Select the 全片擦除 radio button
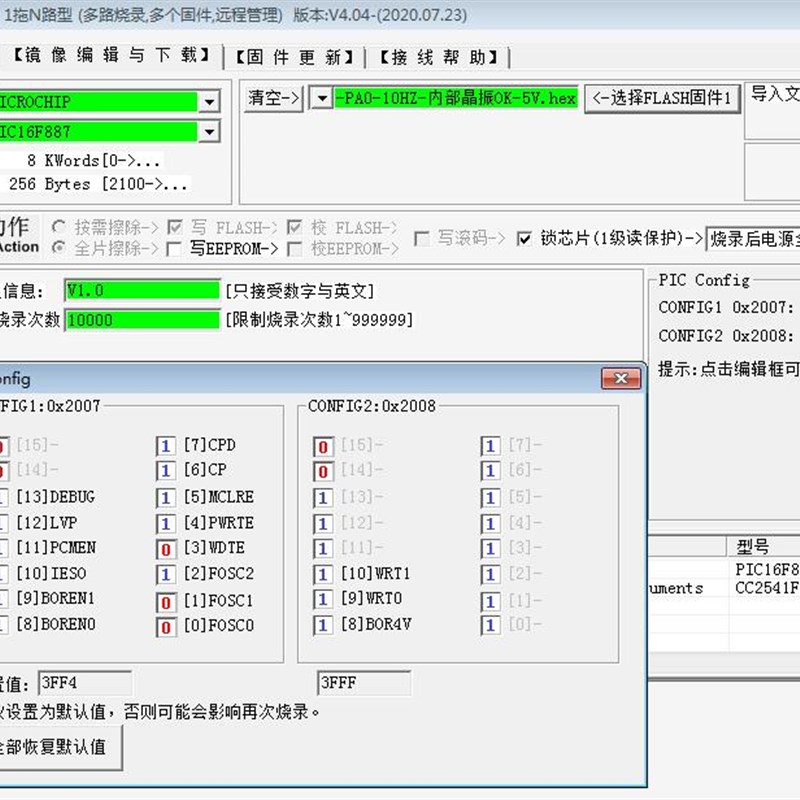Screen dimensions: 800x800 tap(59, 248)
